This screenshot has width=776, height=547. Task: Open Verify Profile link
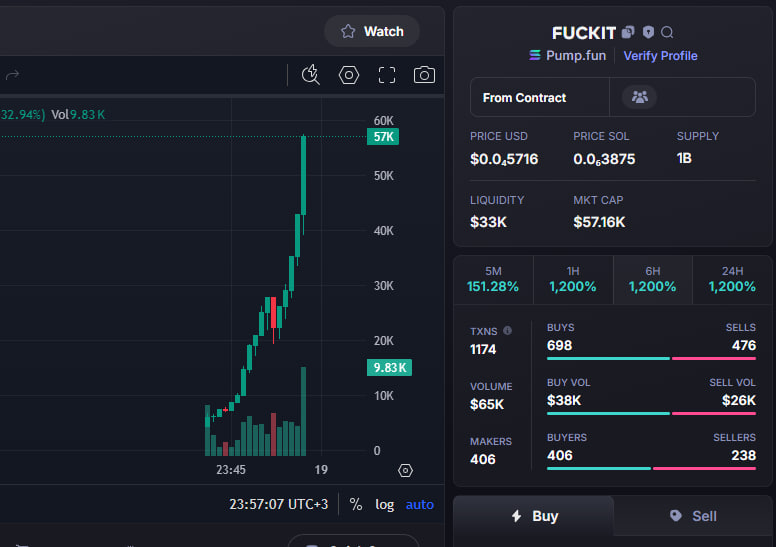tap(660, 55)
